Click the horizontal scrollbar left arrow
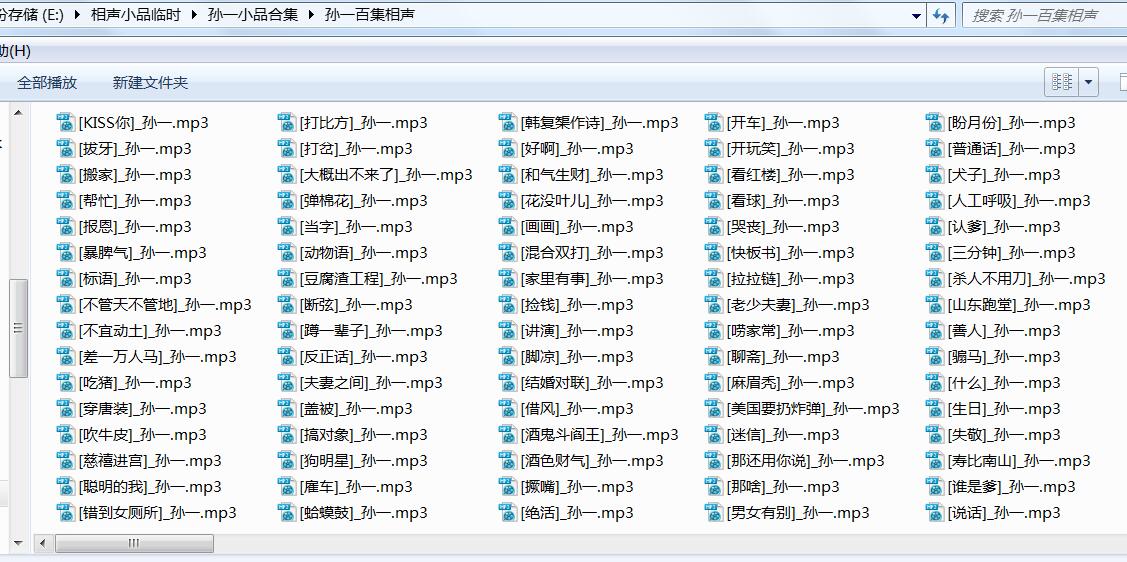 tap(43, 543)
